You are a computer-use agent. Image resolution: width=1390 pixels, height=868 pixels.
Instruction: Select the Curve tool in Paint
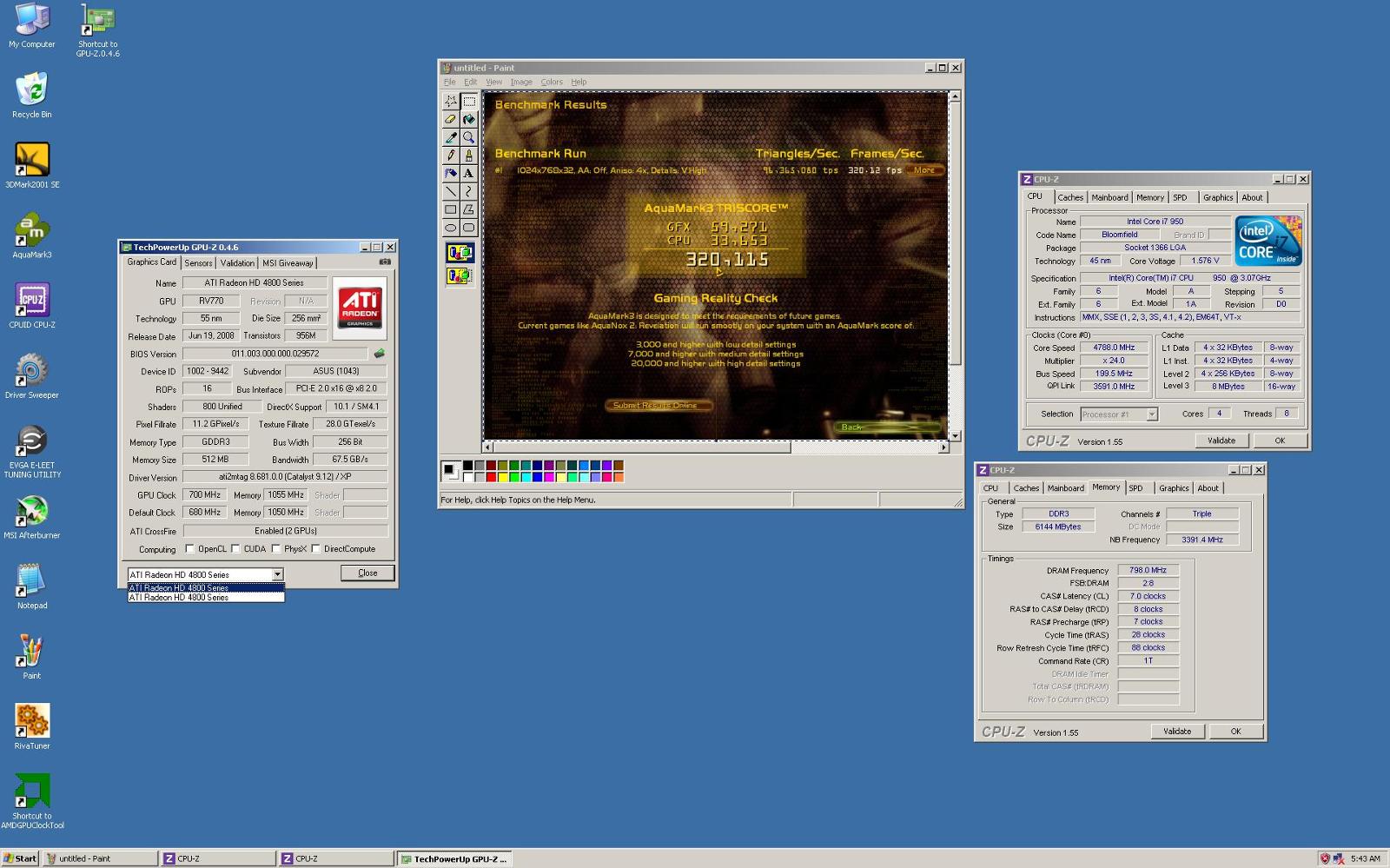coord(468,191)
